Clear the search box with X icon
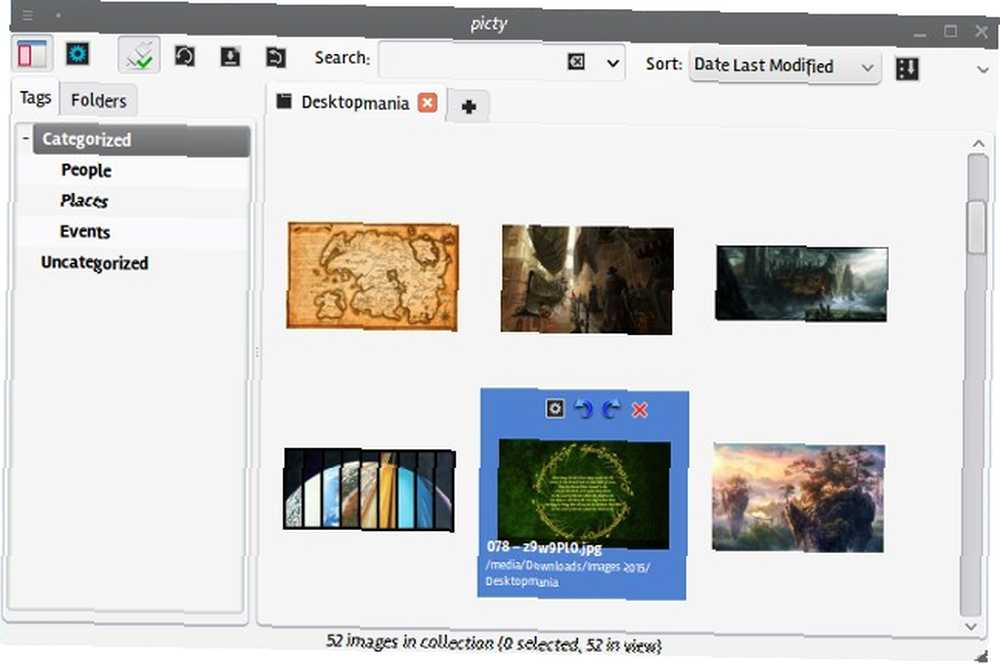1000x664 pixels. click(576, 61)
